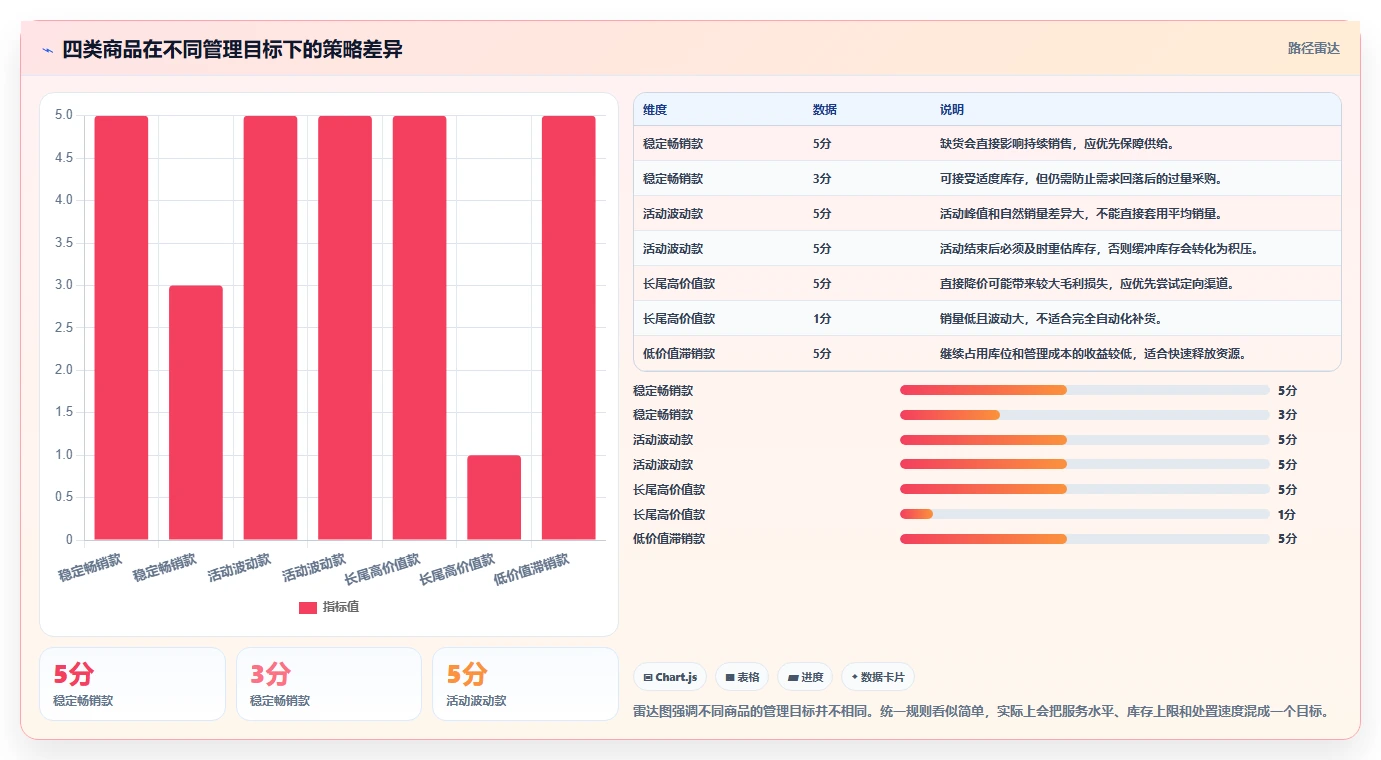Open the 5分 稳定畅销款 data card

[132, 684]
